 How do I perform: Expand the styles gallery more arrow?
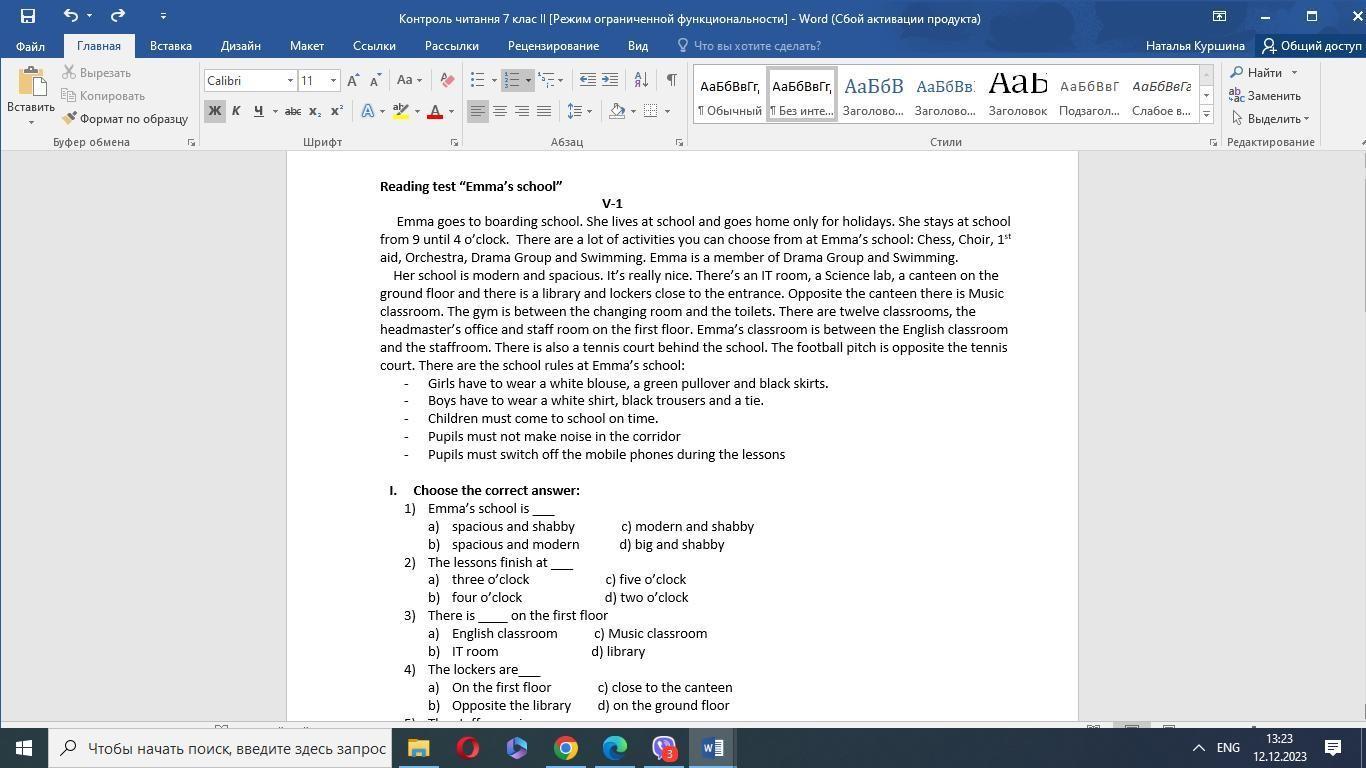click(1206, 115)
